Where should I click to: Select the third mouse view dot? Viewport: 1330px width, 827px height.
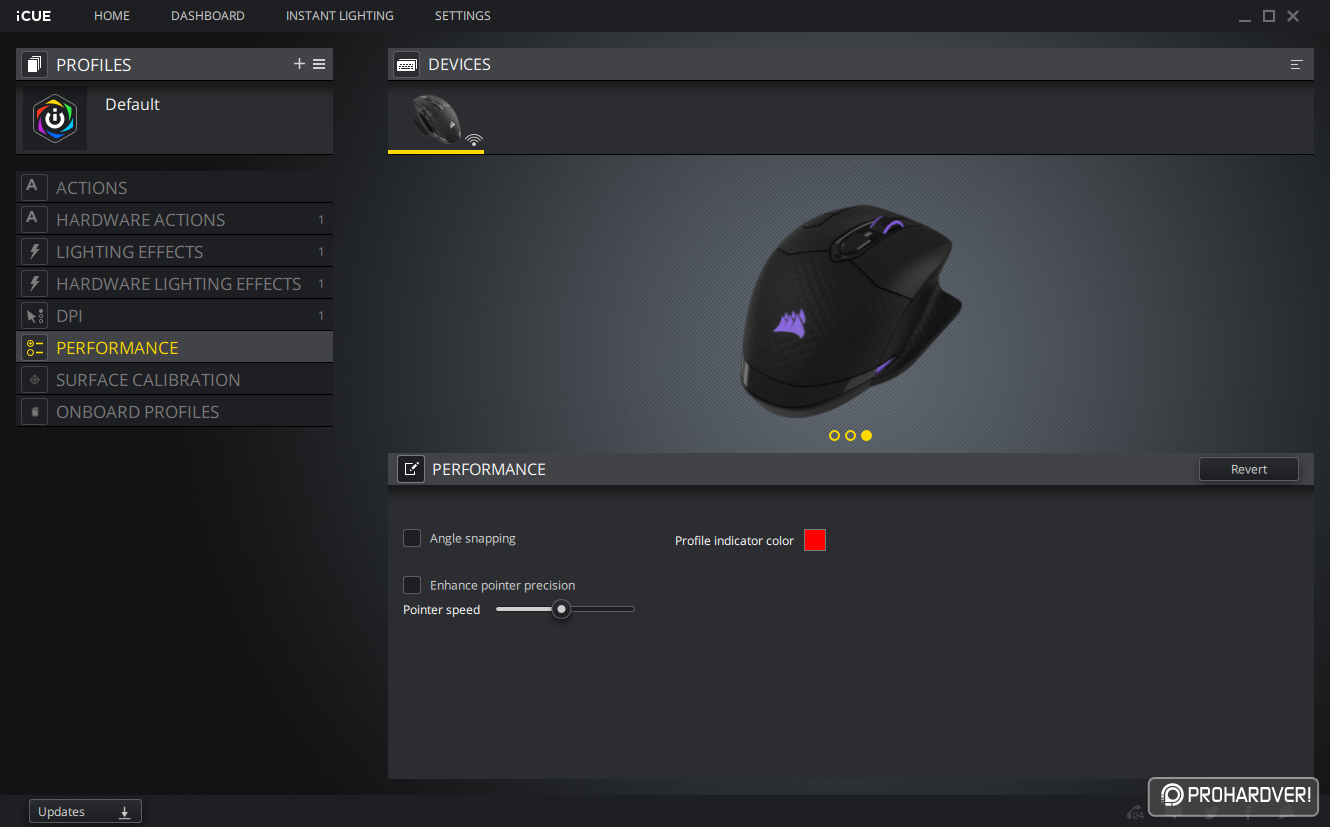tap(866, 436)
